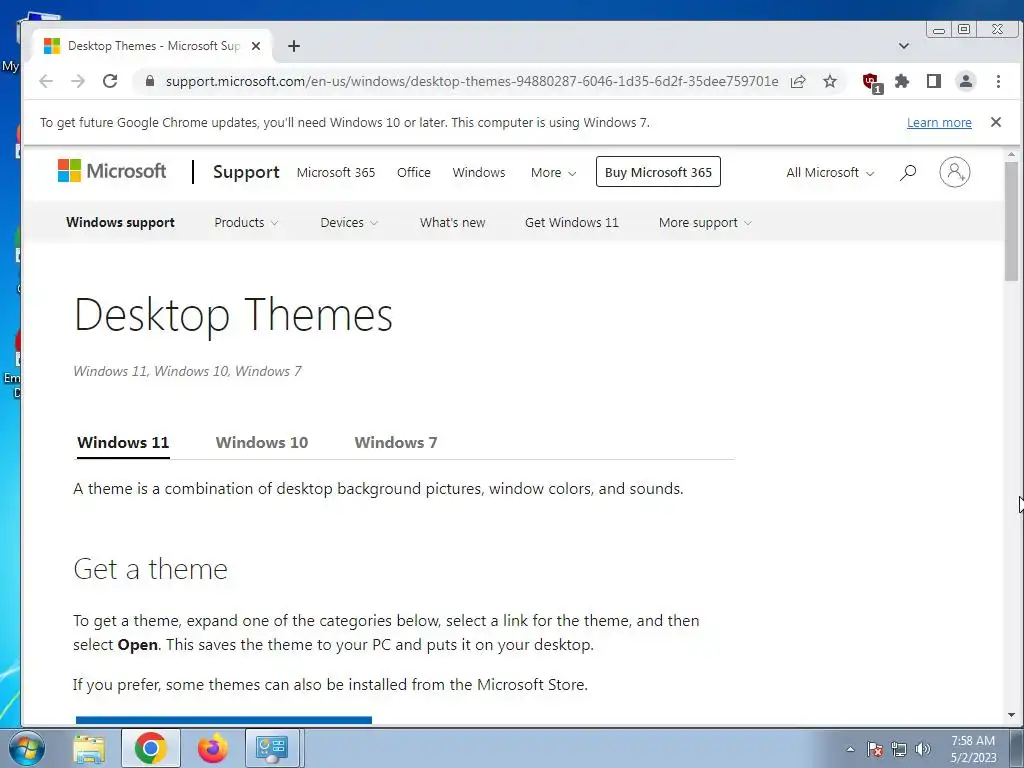The image size is (1024, 768).
Task: Click the address bar URL
Action: pyautogui.click(x=472, y=81)
